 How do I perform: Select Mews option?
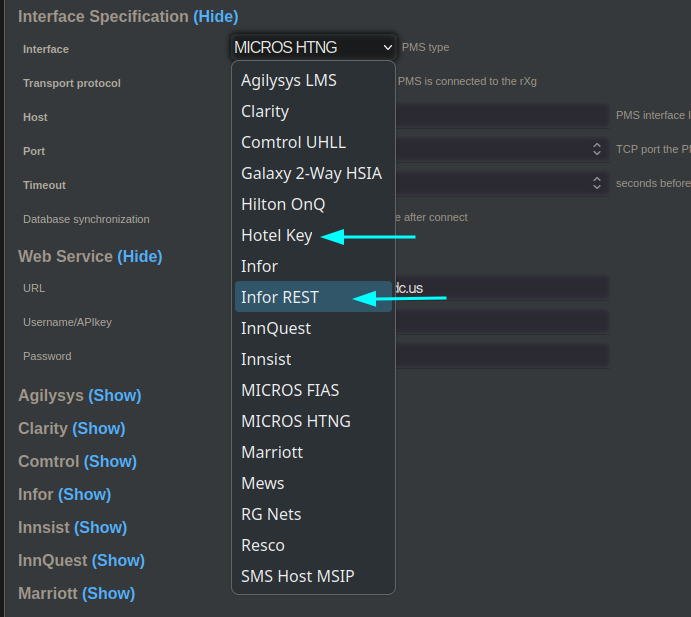tap(313, 483)
